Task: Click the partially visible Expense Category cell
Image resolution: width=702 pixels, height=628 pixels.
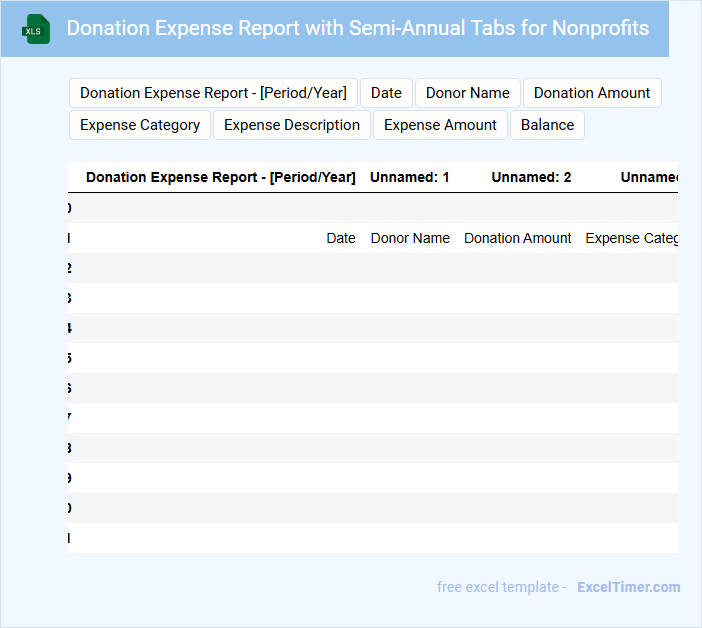Action: pyautogui.click(x=631, y=238)
